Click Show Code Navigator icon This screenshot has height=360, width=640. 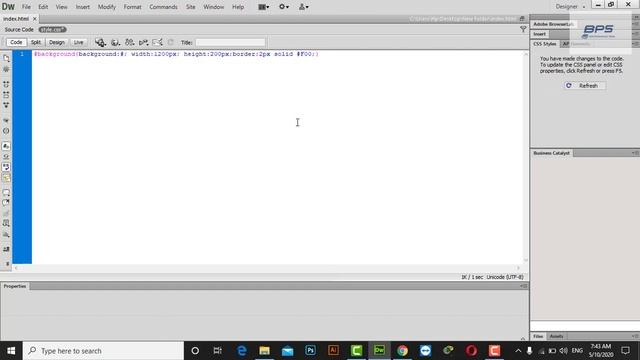(x=6, y=69)
